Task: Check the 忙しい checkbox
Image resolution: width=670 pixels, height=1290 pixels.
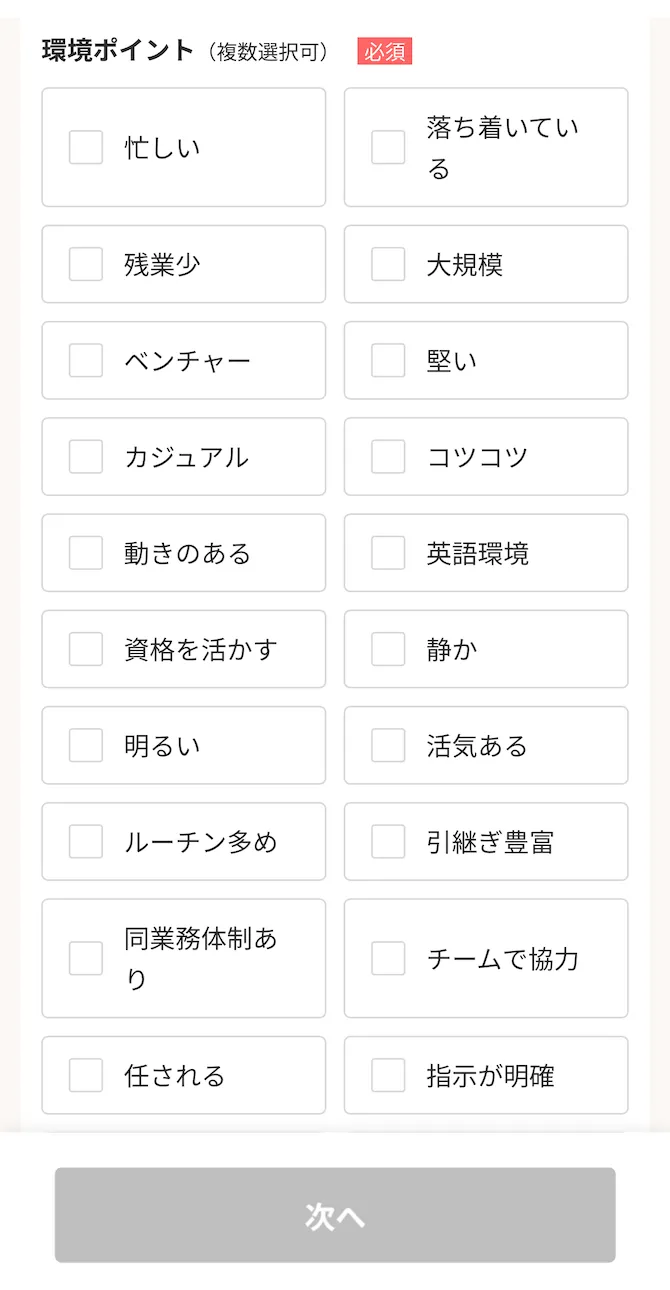Action: (x=85, y=147)
